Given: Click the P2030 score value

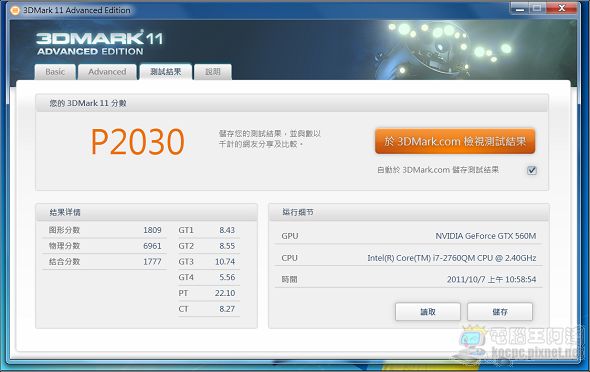Looking at the screenshot, I should click(x=138, y=142).
